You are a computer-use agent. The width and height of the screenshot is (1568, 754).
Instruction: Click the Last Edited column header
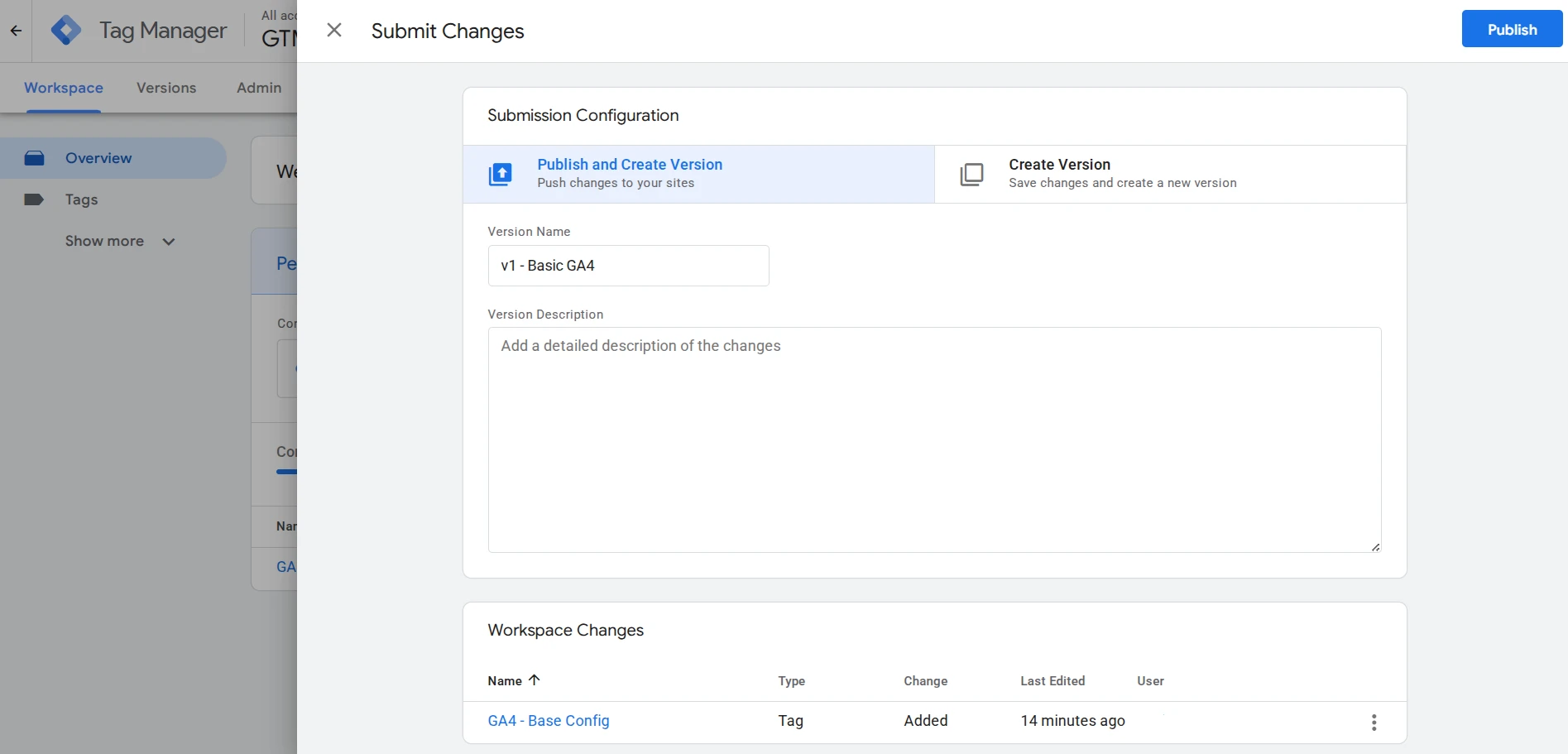[1053, 681]
